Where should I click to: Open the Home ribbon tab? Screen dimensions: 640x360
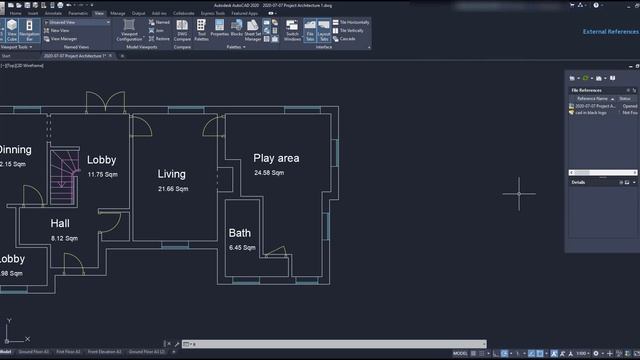16,13
